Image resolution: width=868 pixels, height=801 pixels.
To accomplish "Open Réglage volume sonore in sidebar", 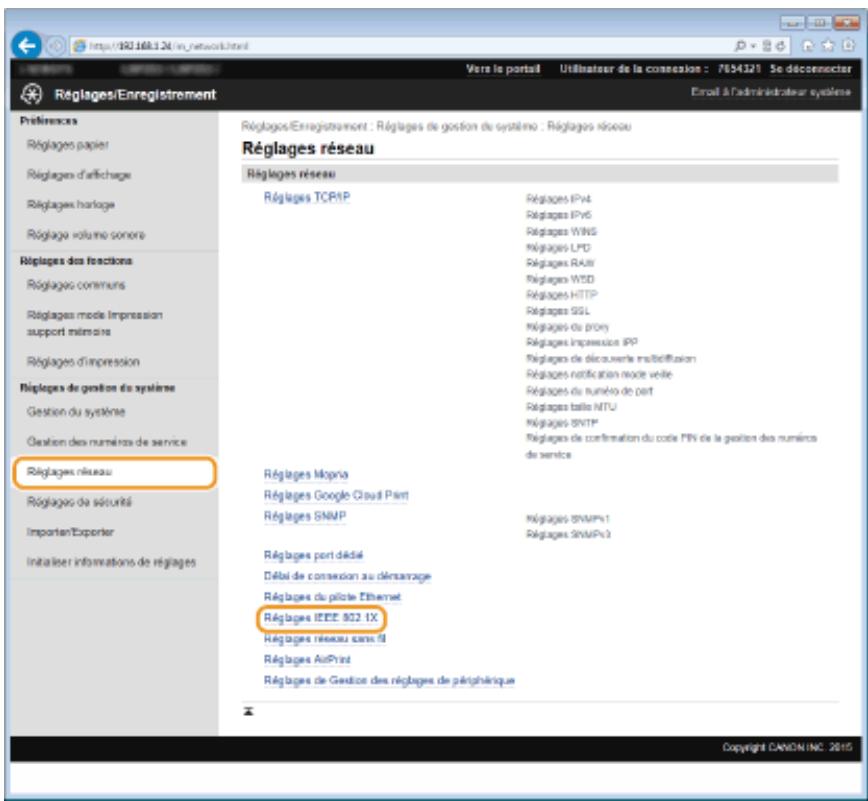I will point(86,235).
